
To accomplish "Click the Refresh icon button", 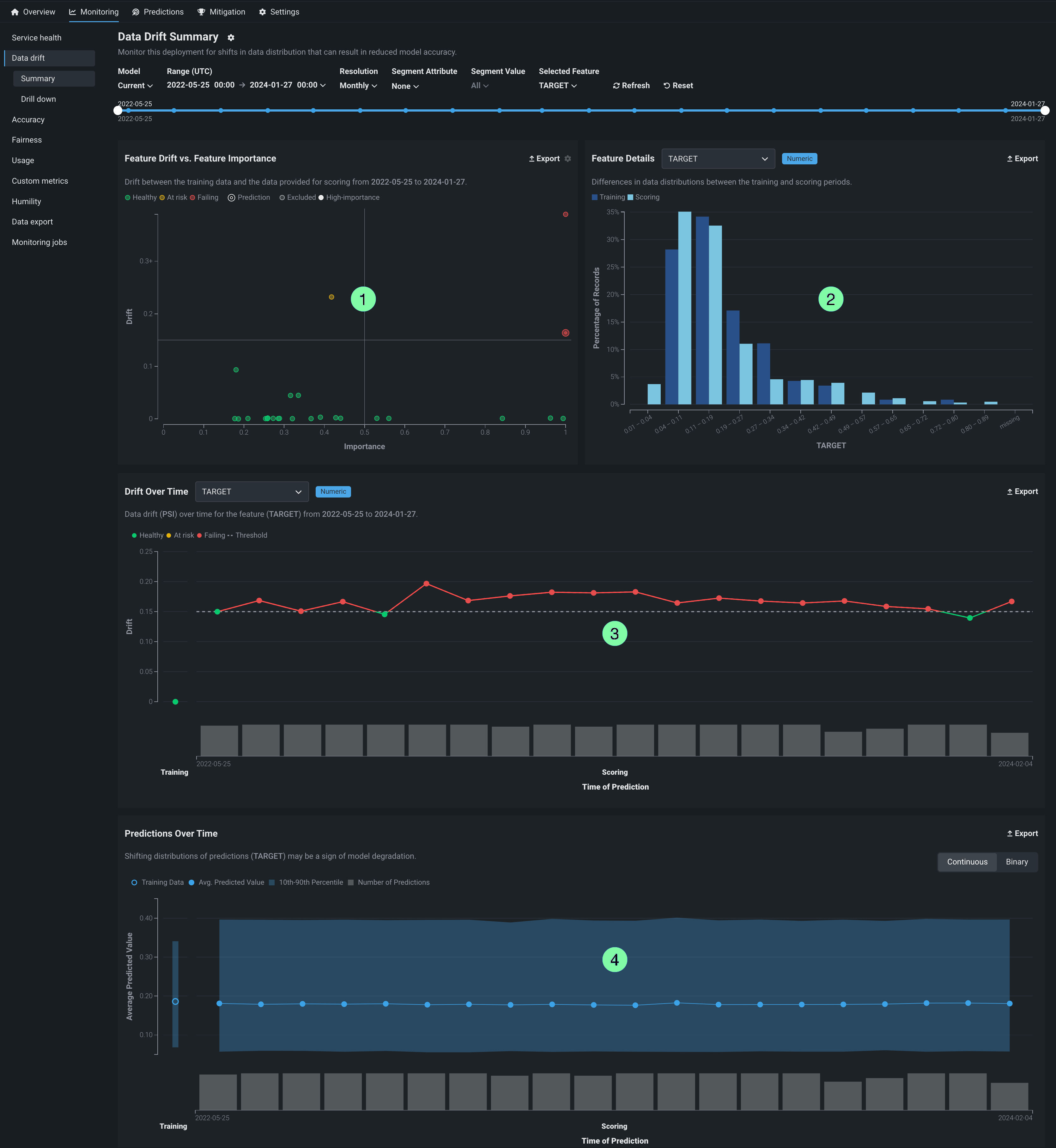I will (631, 86).
